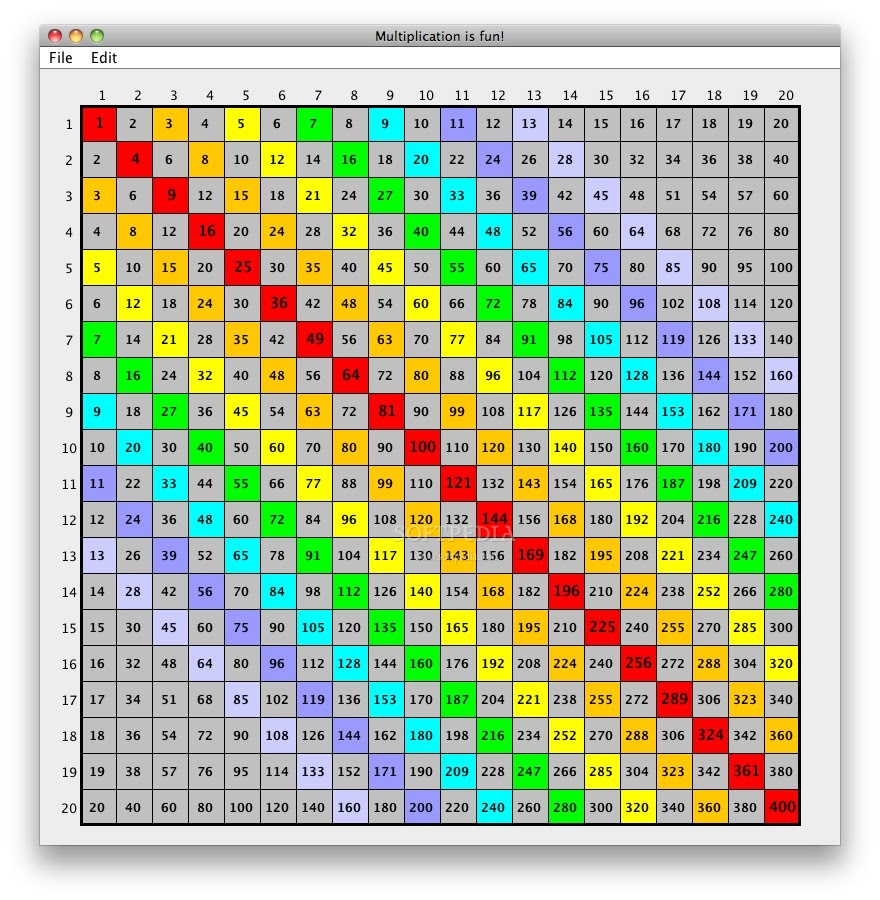Close the Multiplication is fun! window
Viewport: 880px width, 900px height.
pyautogui.click(x=55, y=36)
